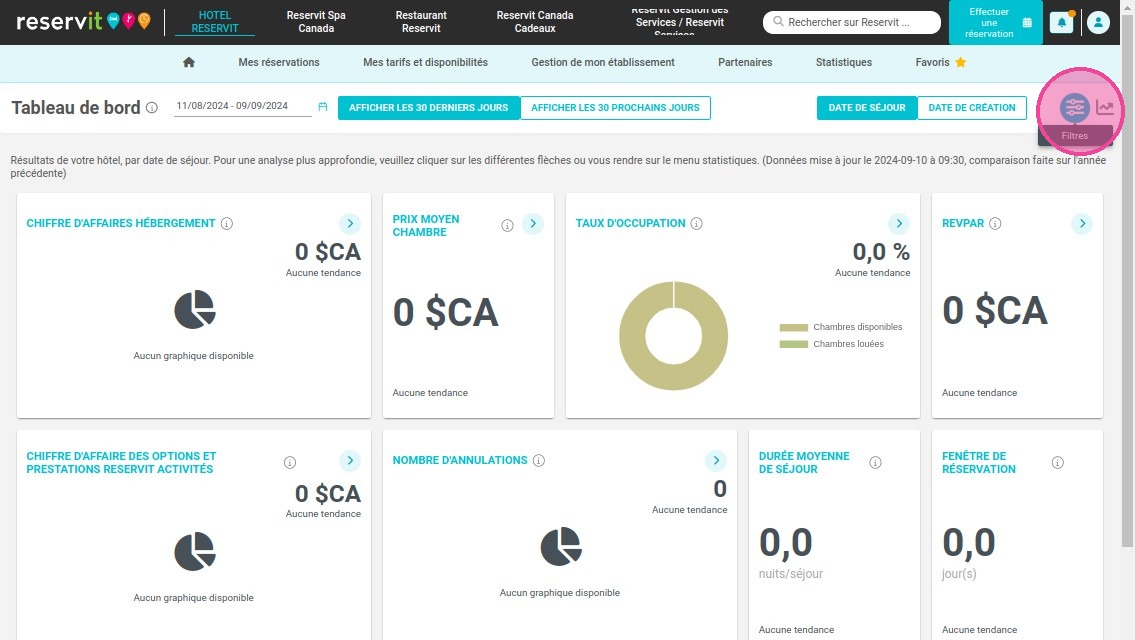The image size is (1135, 640).
Task: Open the user profile avatar
Action: (x=1098, y=22)
